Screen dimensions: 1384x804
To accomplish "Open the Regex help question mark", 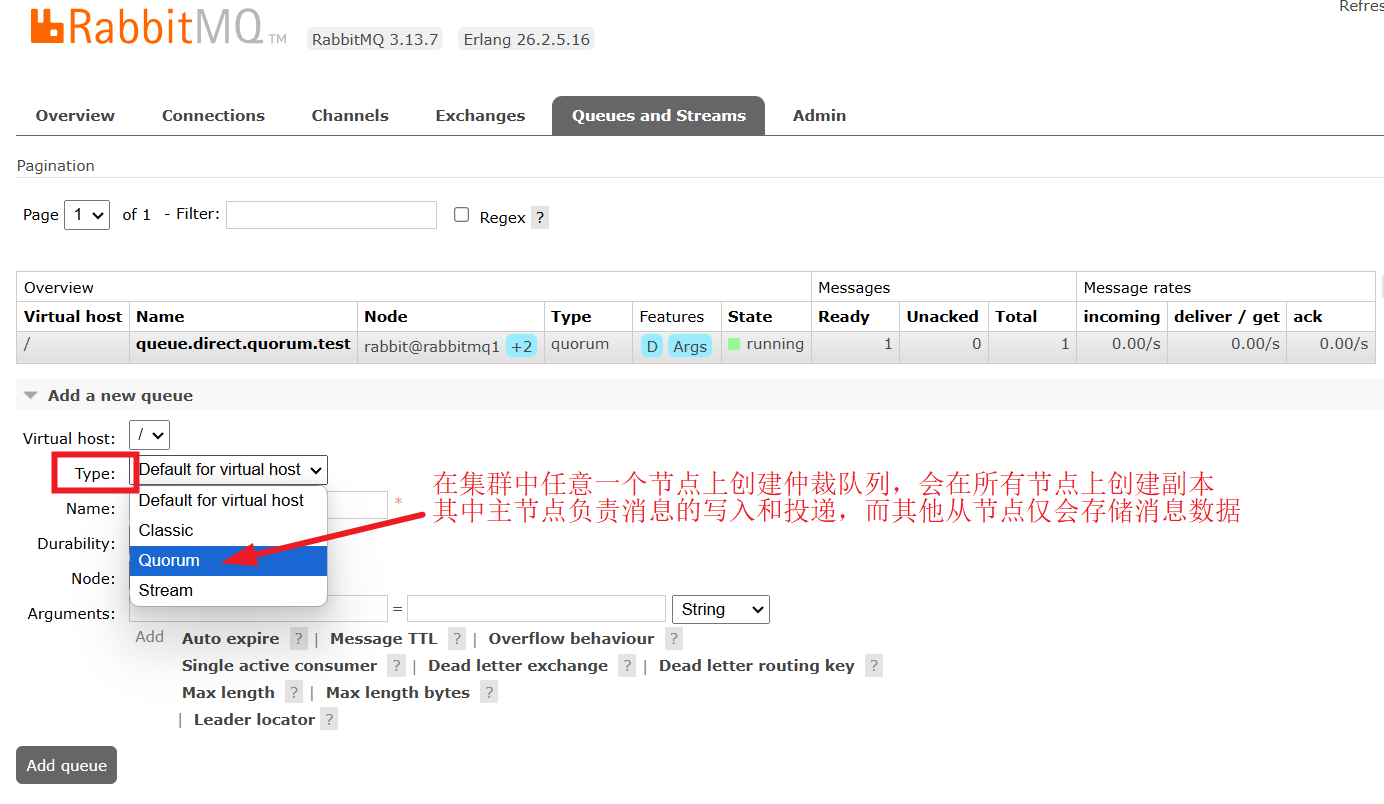I will 540,217.
